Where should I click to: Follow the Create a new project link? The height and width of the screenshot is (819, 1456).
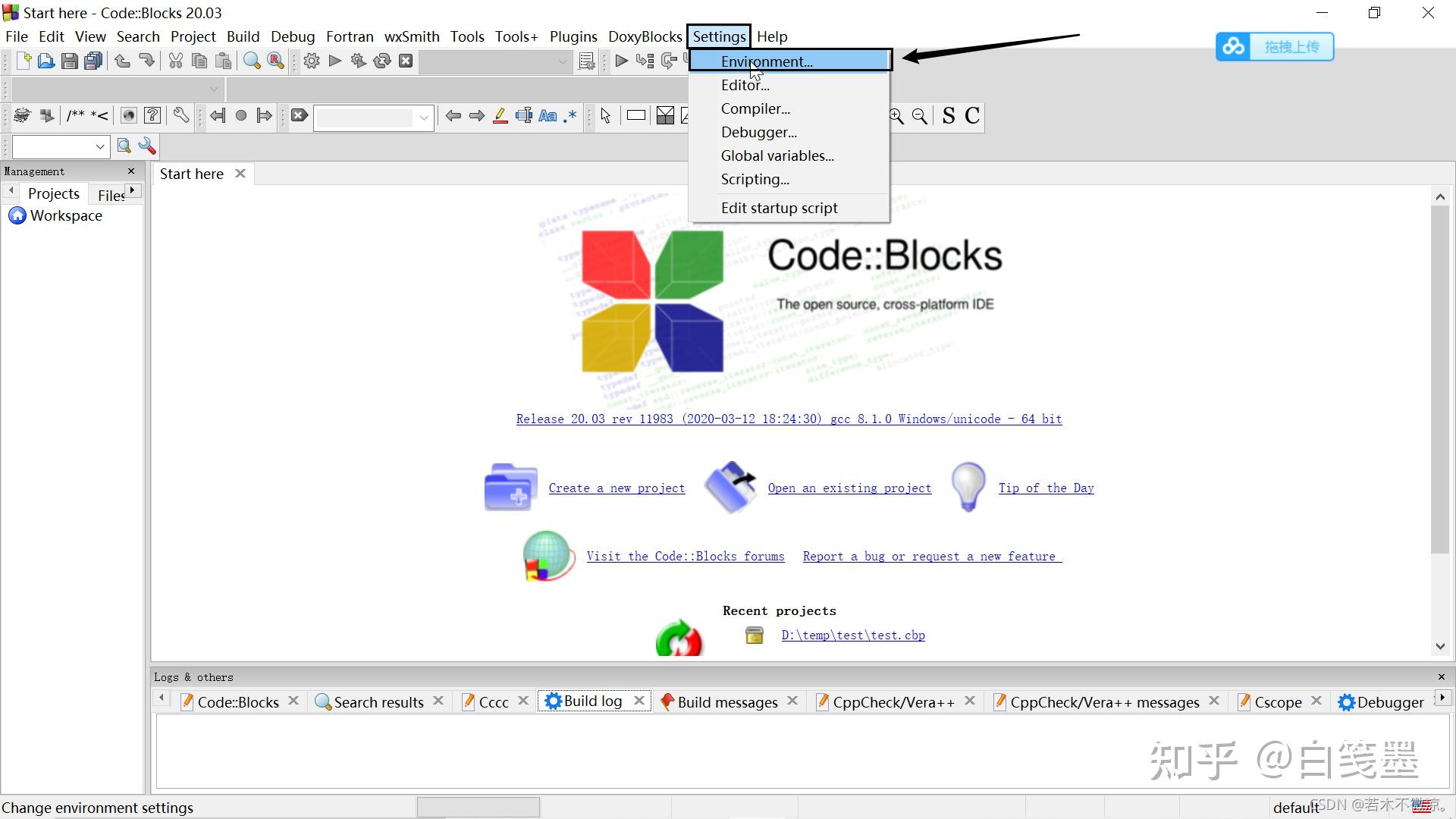click(617, 488)
